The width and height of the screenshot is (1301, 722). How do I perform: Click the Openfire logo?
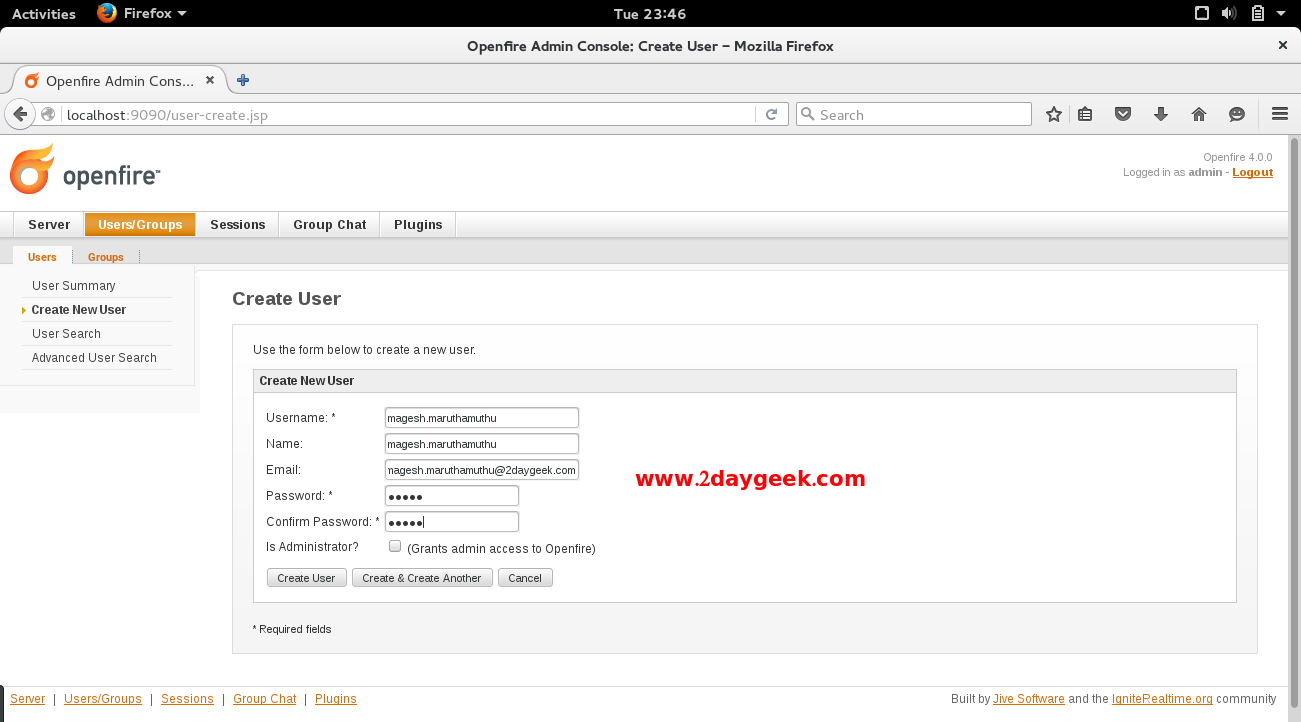85,169
